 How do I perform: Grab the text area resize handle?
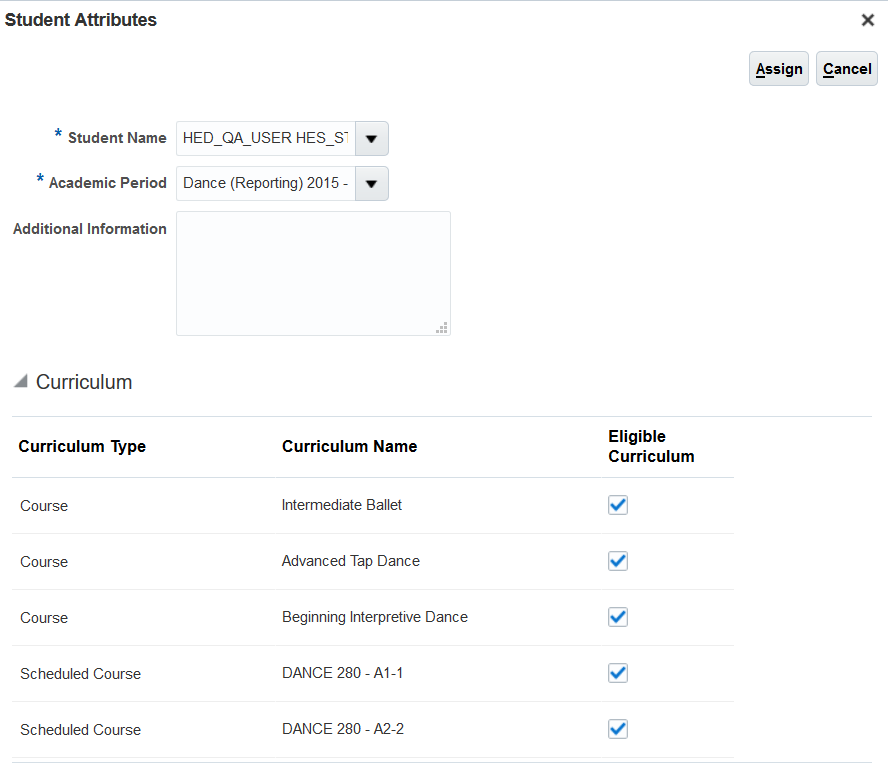442,327
